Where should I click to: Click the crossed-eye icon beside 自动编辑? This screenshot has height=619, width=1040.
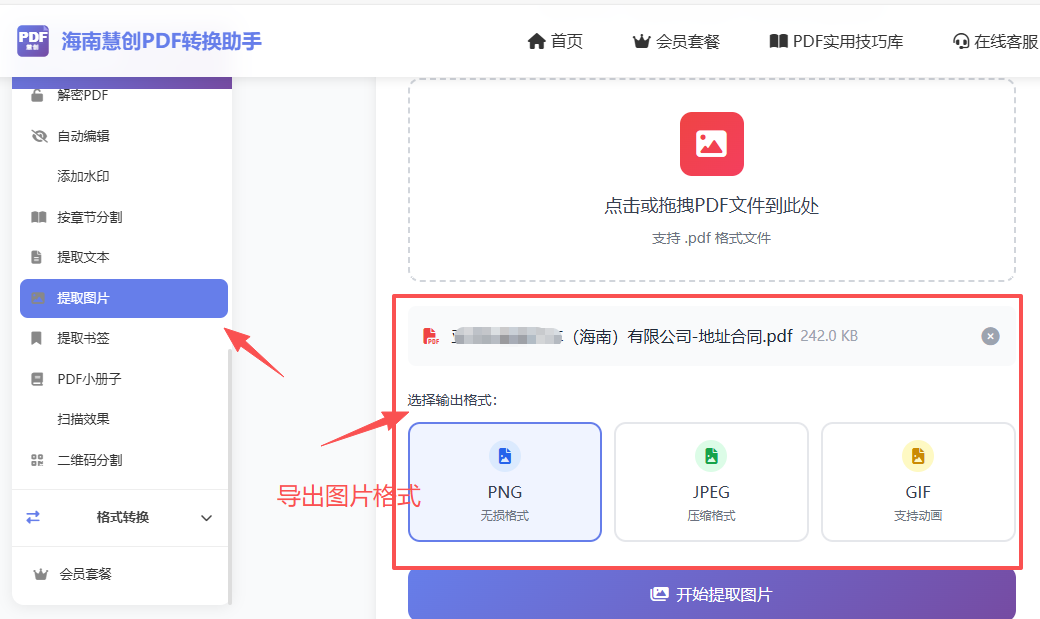pos(39,136)
